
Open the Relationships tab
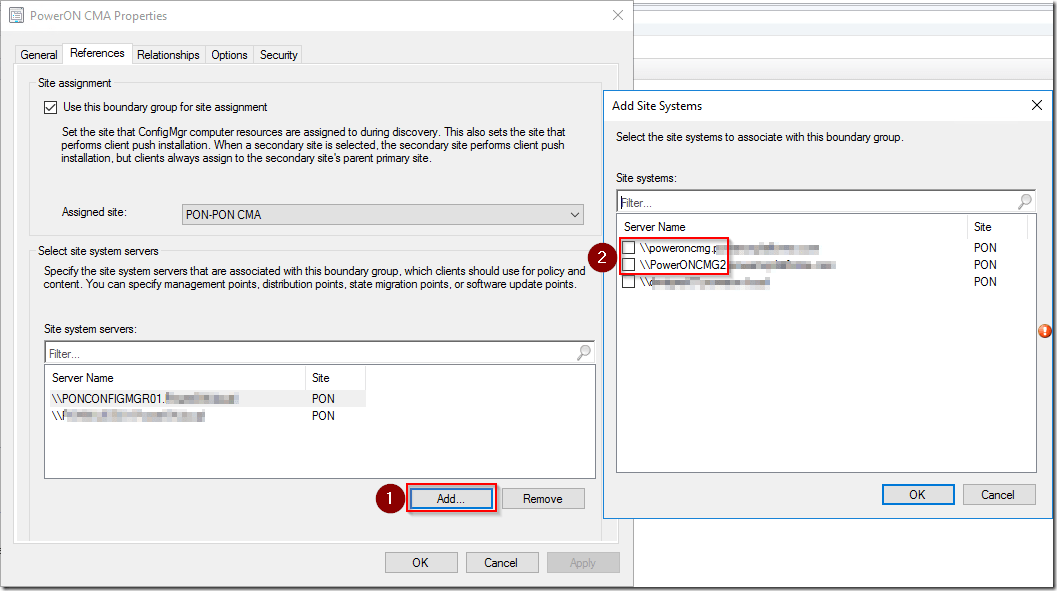pyautogui.click(x=168, y=55)
